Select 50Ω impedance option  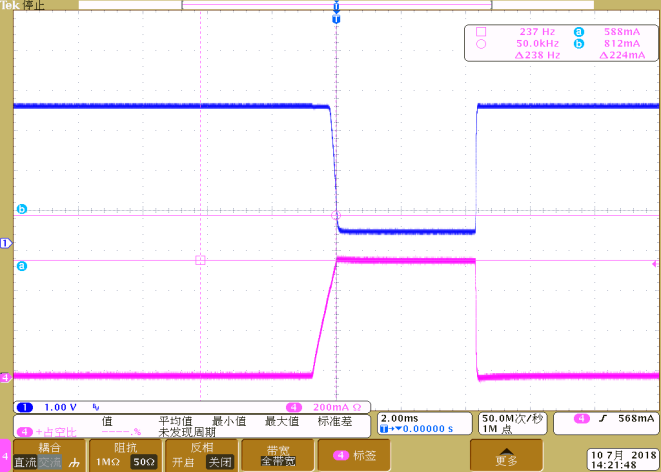point(144,463)
